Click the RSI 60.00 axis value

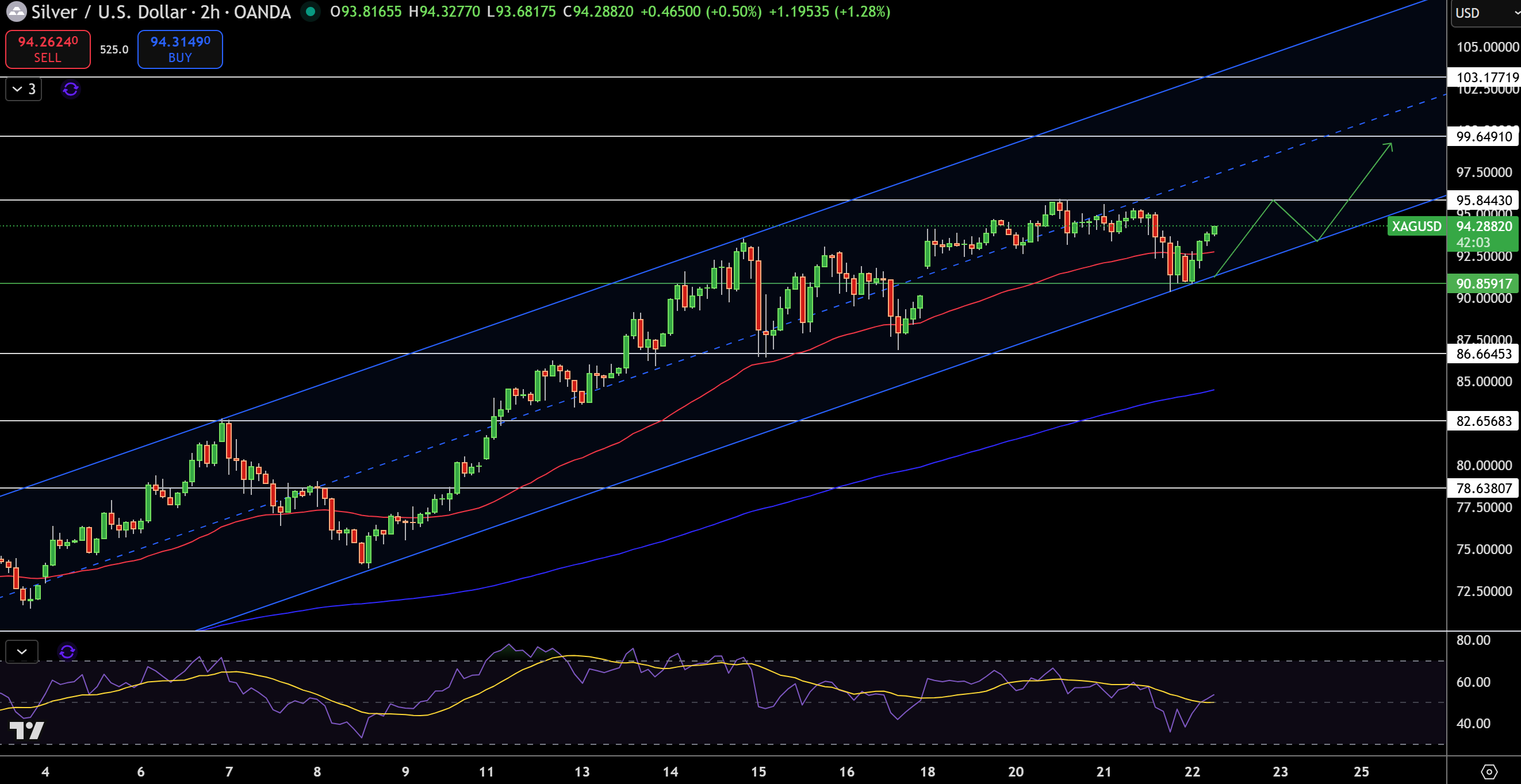(x=1473, y=682)
